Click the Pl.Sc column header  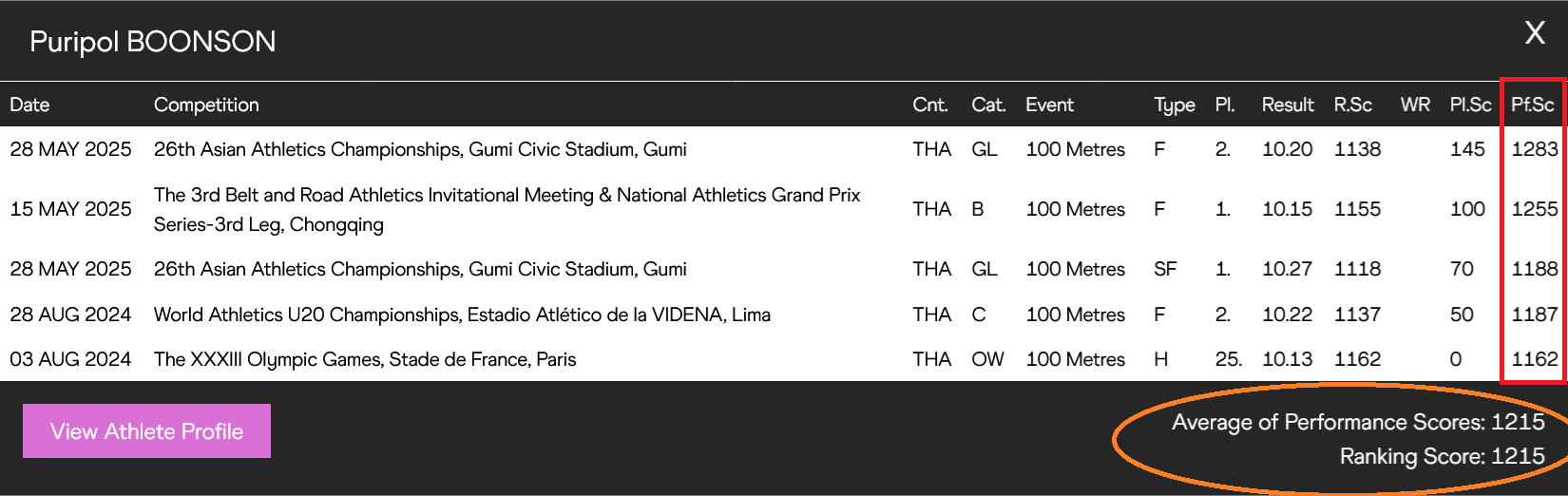pyautogui.click(x=1470, y=105)
